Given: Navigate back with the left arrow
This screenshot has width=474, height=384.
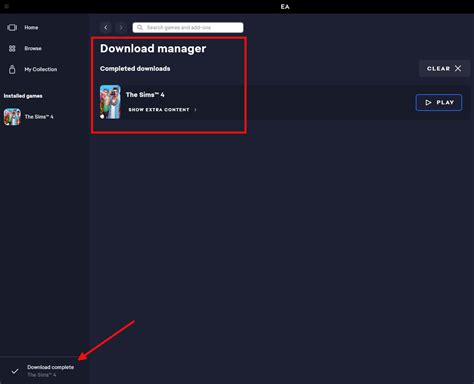Looking at the screenshot, I should [x=106, y=28].
